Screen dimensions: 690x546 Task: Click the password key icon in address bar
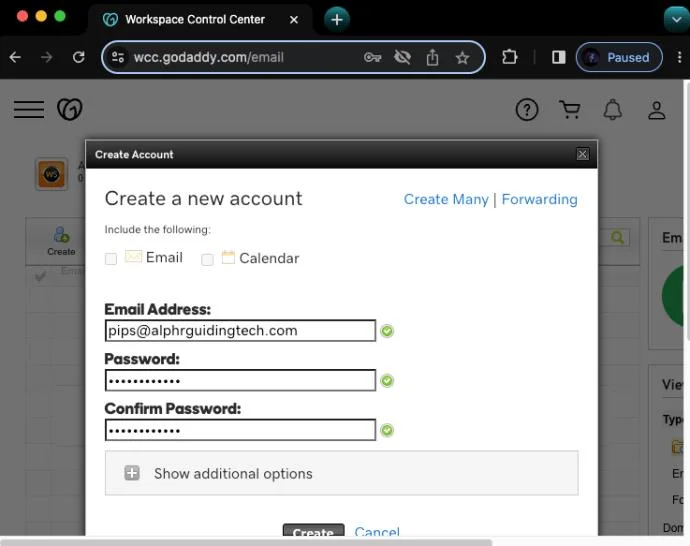[x=372, y=57]
